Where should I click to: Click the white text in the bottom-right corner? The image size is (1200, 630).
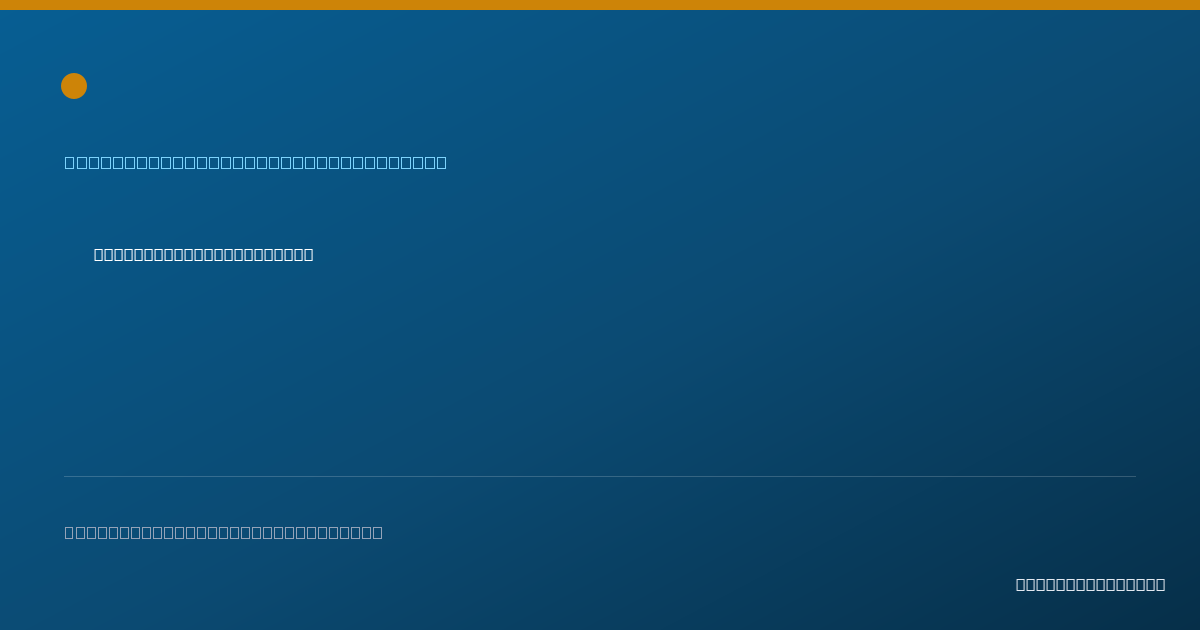coord(1091,584)
